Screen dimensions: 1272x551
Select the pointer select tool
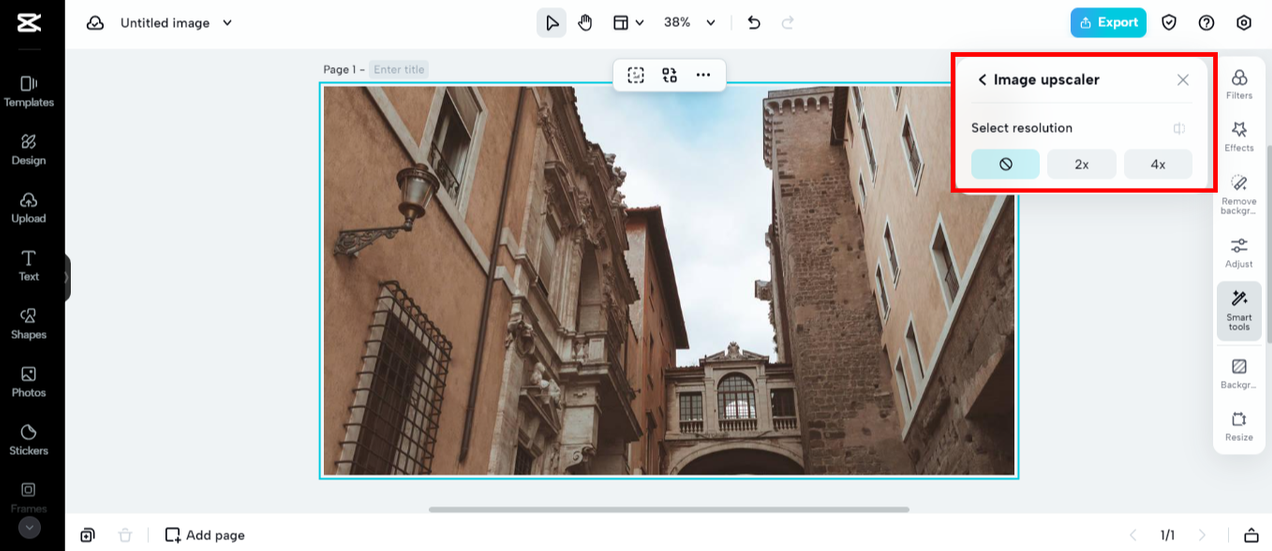point(552,22)
